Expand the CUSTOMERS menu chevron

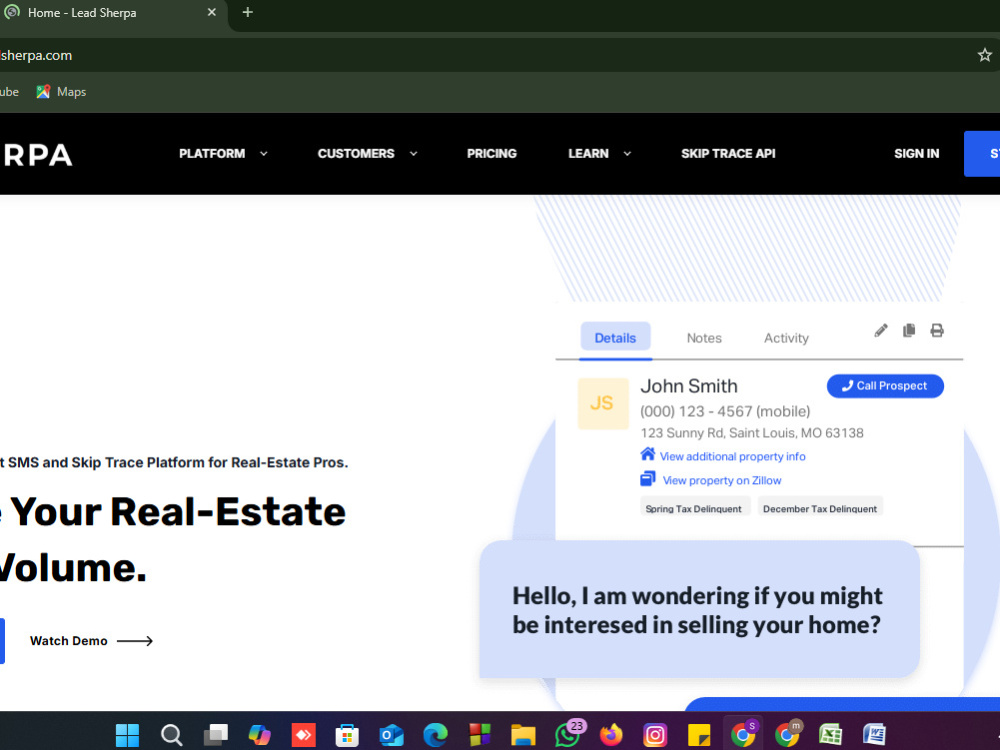[x=413, y=154]
